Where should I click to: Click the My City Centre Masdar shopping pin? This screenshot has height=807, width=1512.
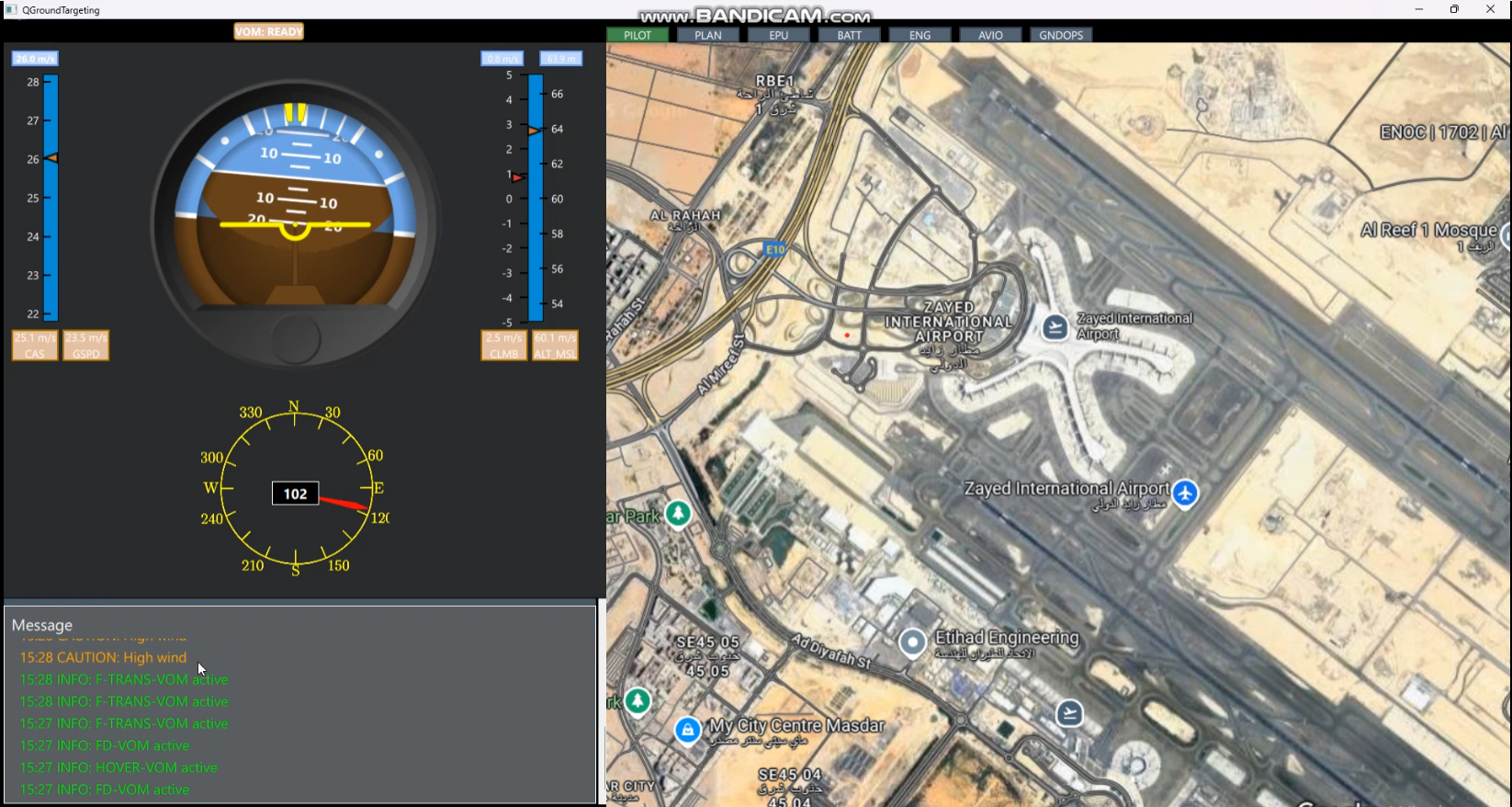click(687, 730)
